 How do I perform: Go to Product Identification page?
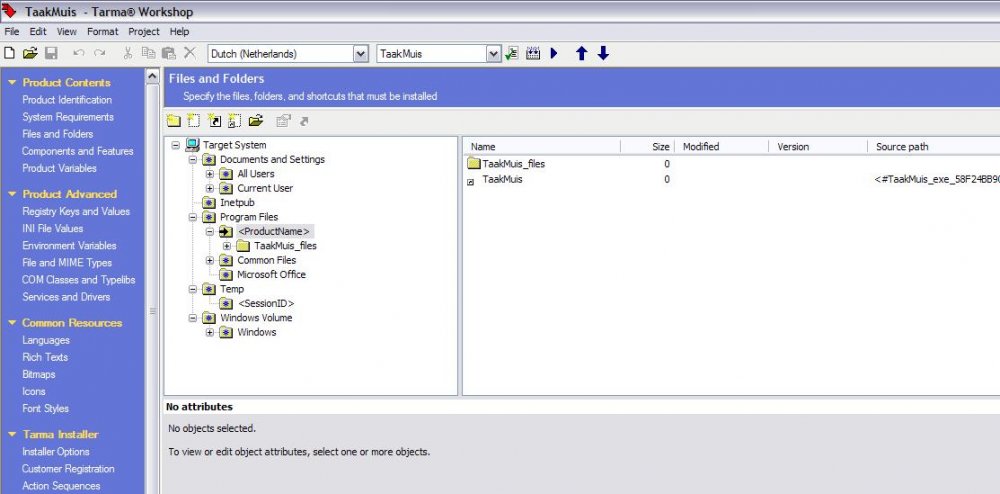point(67,100)
